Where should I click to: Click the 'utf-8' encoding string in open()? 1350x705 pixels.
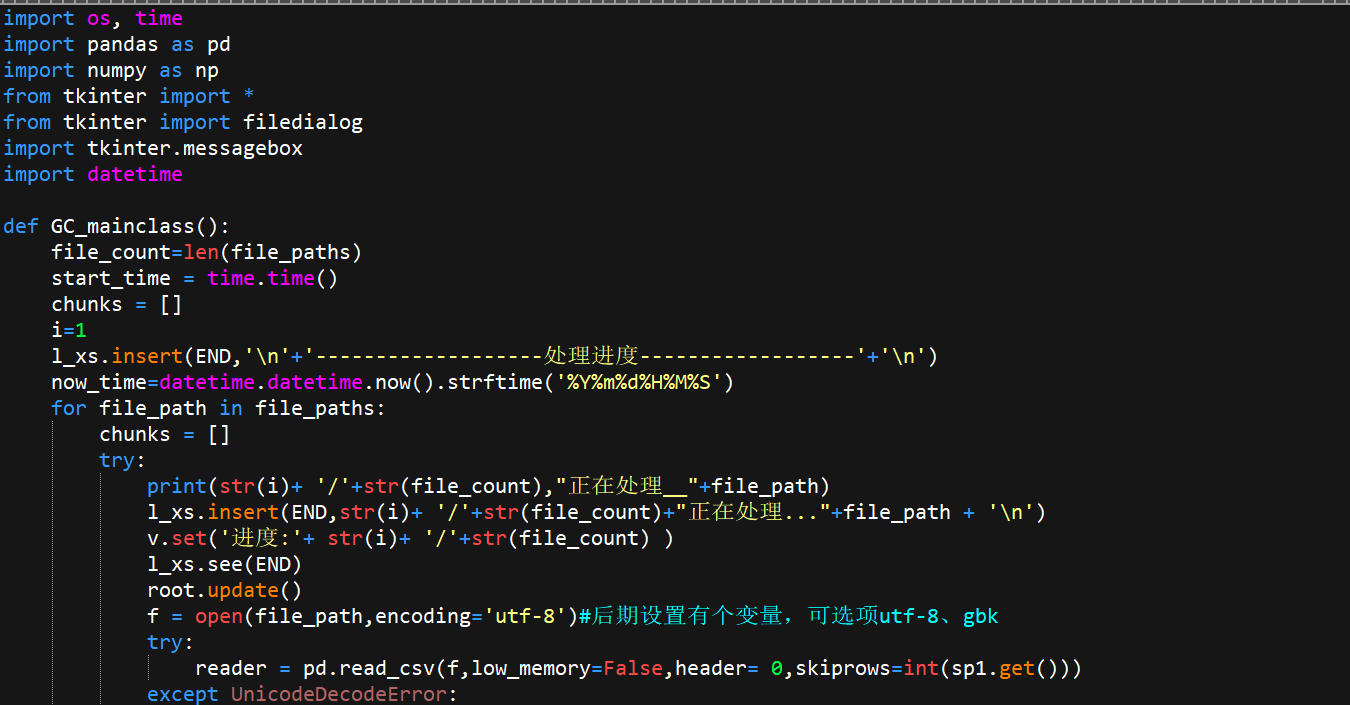pos(529,616)
